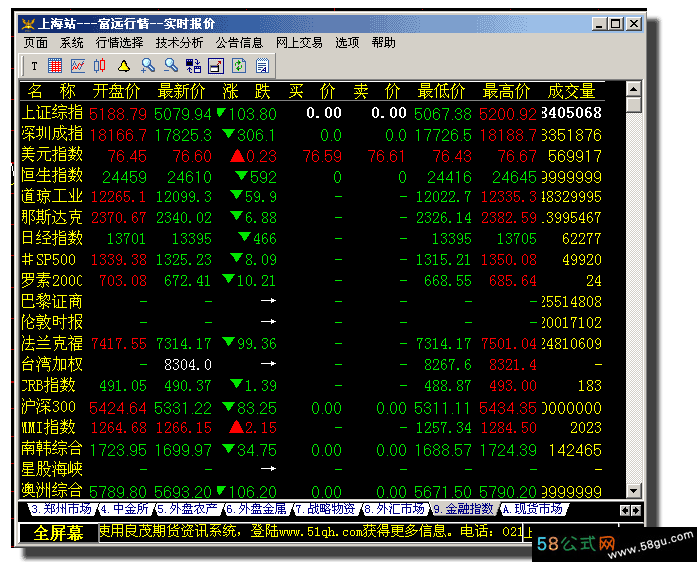Select the 那斯达克 row
Screen dimensions: 697x562
[312, 217]
